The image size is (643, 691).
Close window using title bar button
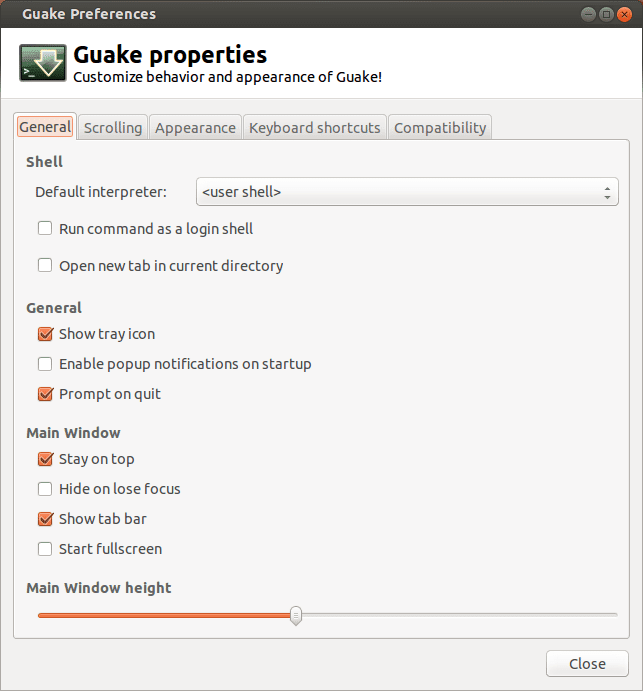pyautogui.click(x=624, y=15)
